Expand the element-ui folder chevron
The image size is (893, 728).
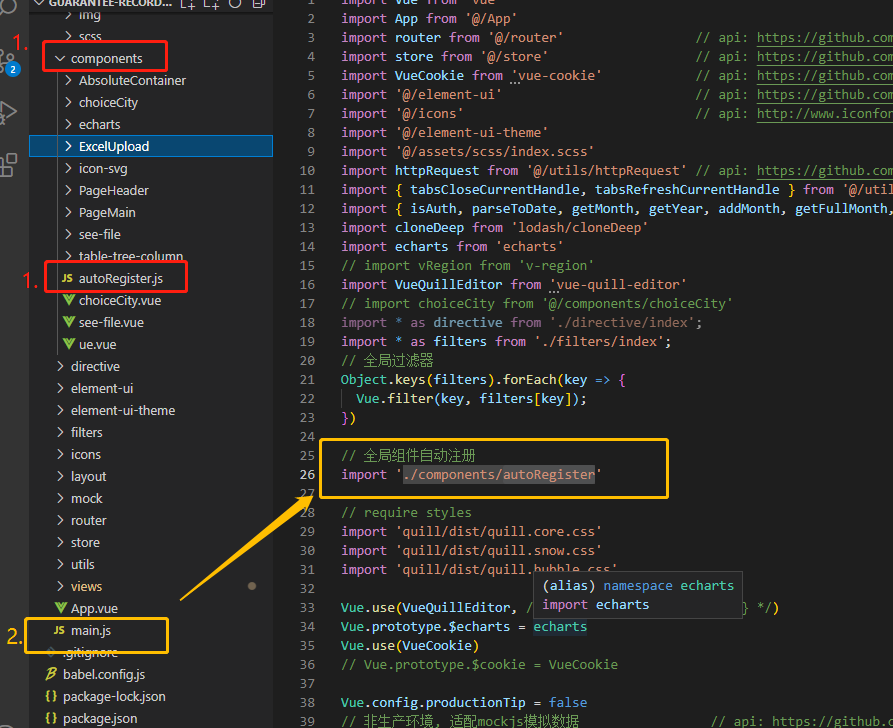tap(60, 388)
